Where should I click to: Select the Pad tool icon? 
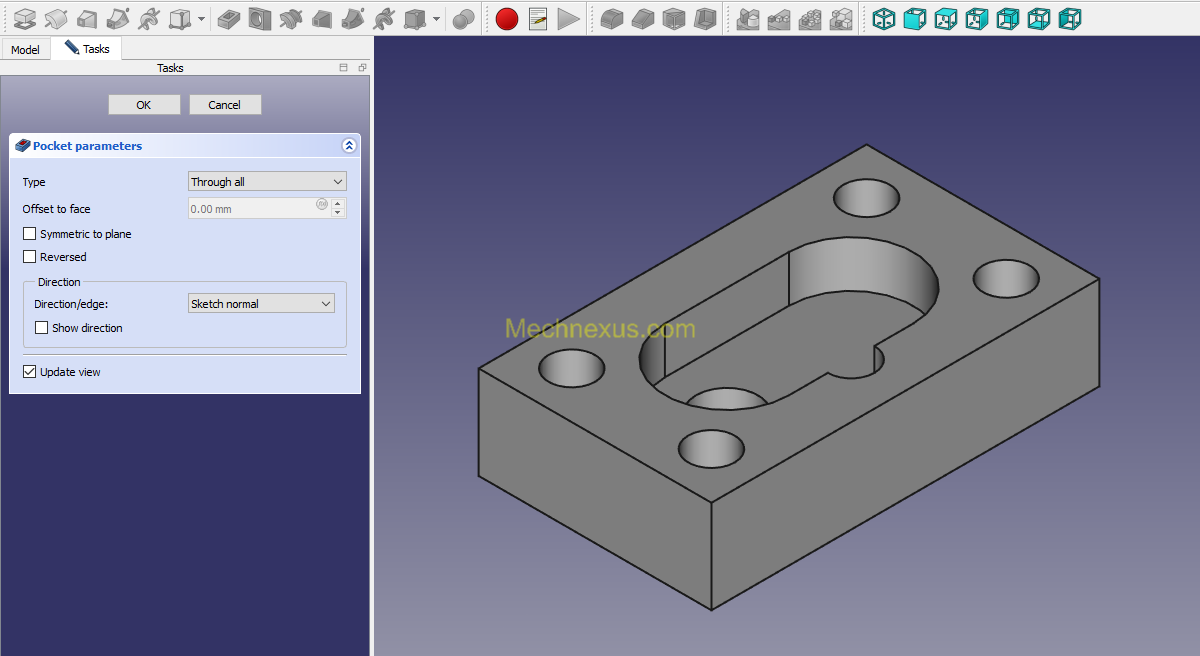[x=24, y=18]
